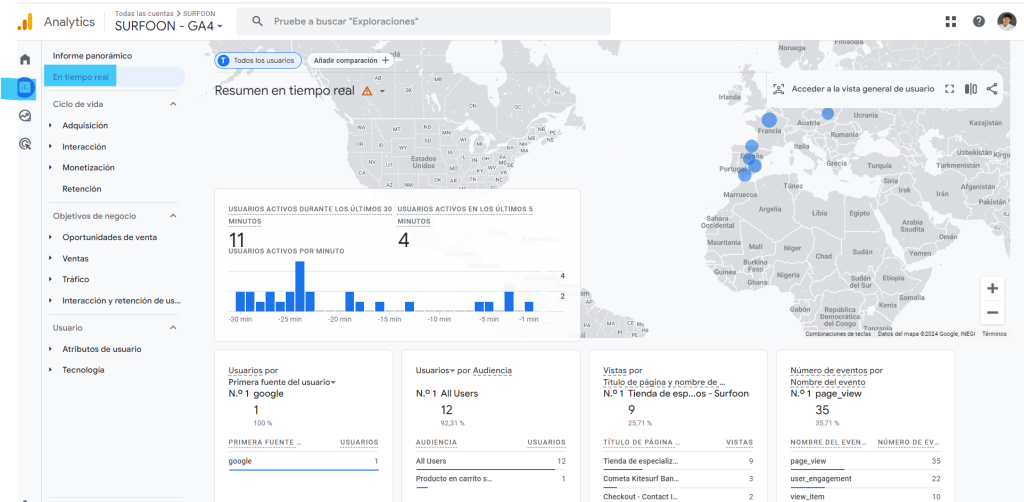Click Añadir comparación button
Screen dimensions: 1024x502
tap(350, 60)
